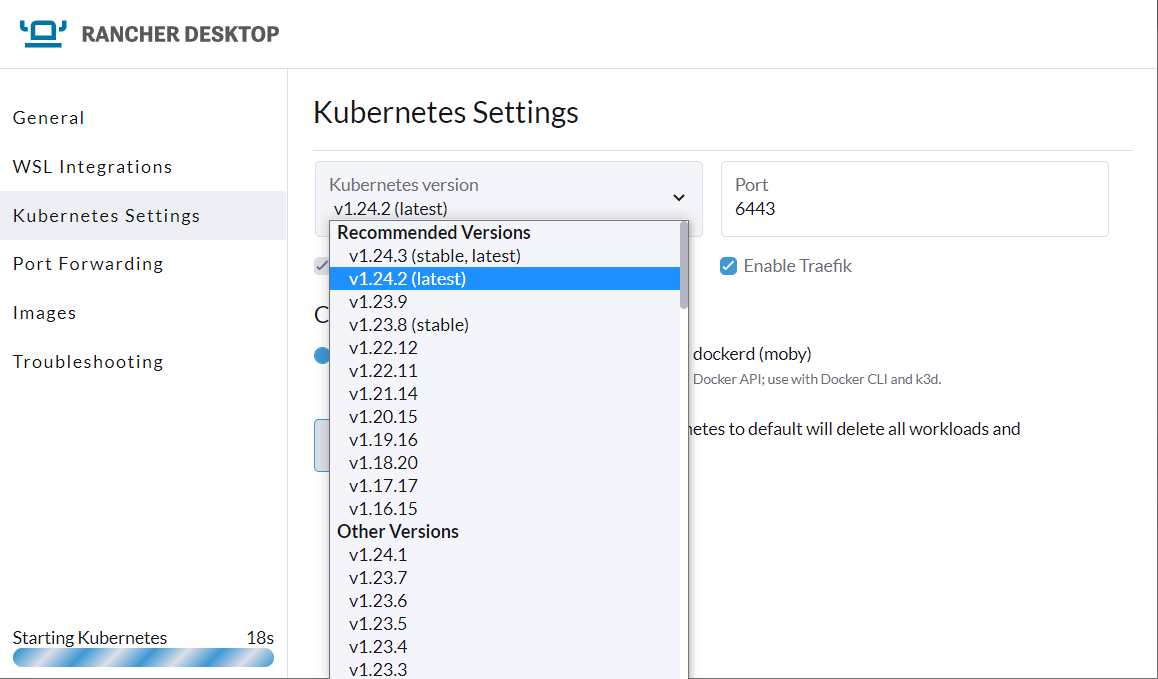Switch to the Images page
1158x679 pixels.
click(x=44, y=313)
